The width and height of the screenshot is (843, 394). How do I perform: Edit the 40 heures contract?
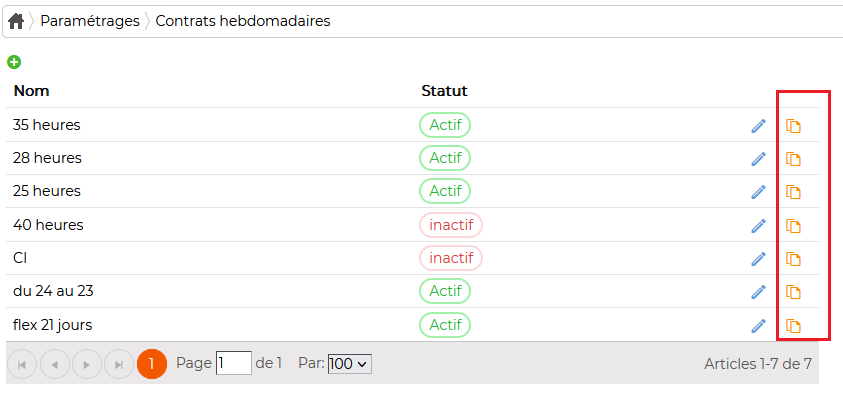coord(758,226)
